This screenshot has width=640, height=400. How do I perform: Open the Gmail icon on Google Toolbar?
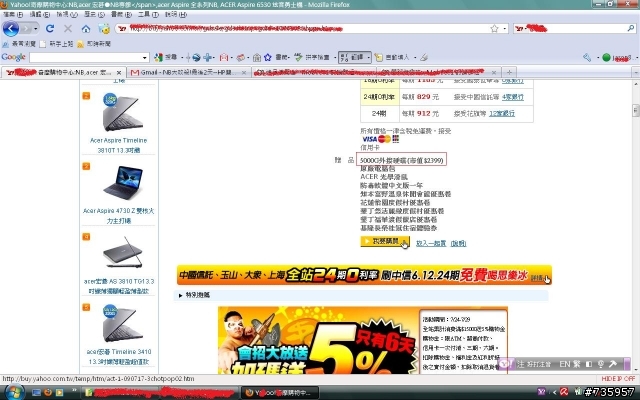click(x=224, y=58)
